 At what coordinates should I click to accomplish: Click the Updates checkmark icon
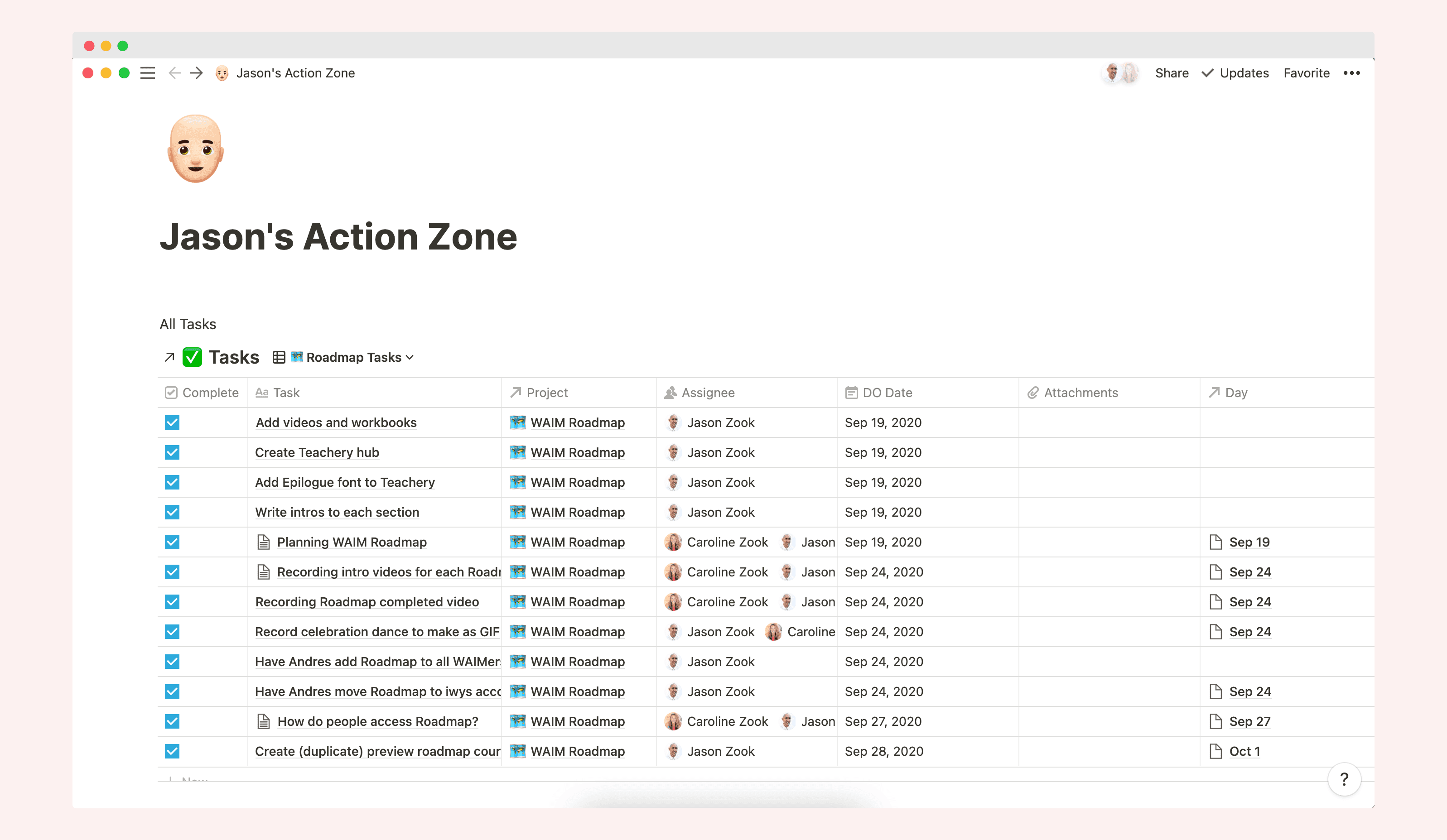click(1208, 73)
